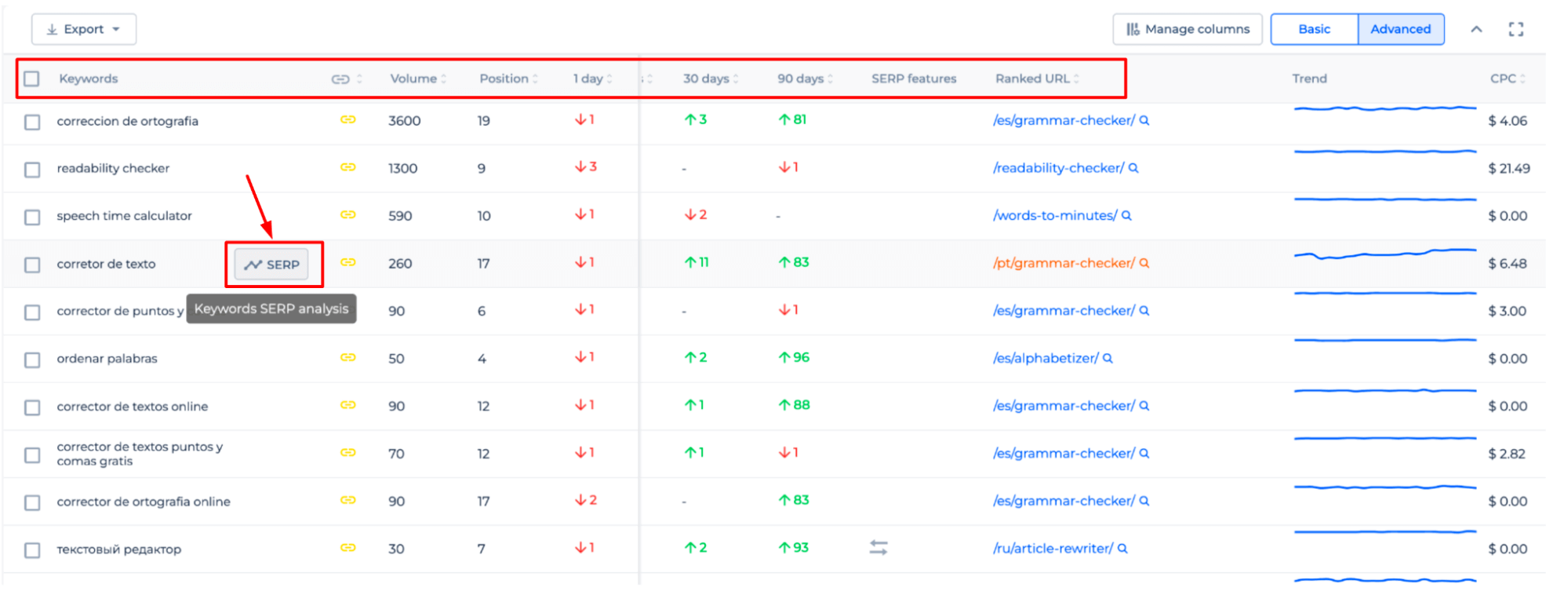Click link icon for 'corrector de textos online'

tap(347, 405)
